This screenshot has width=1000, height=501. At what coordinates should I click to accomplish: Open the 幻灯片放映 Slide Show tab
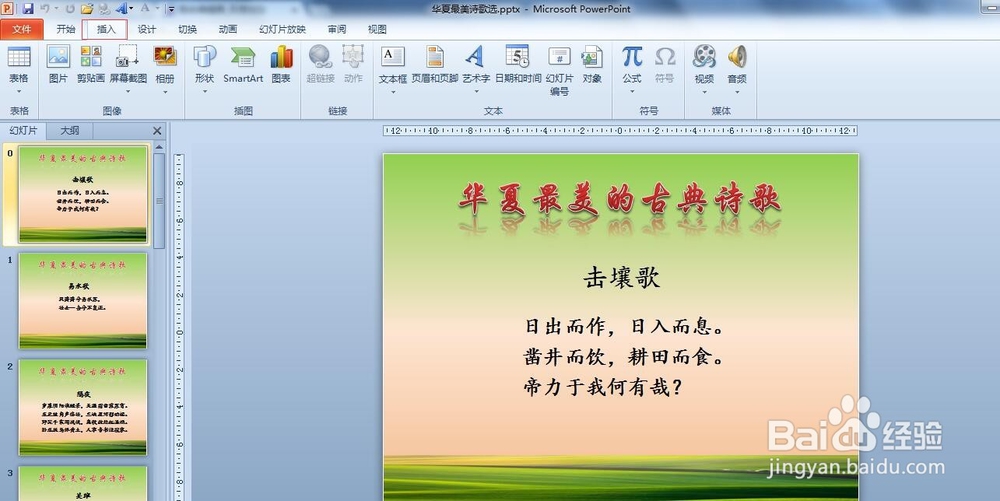tap(283, 29)
